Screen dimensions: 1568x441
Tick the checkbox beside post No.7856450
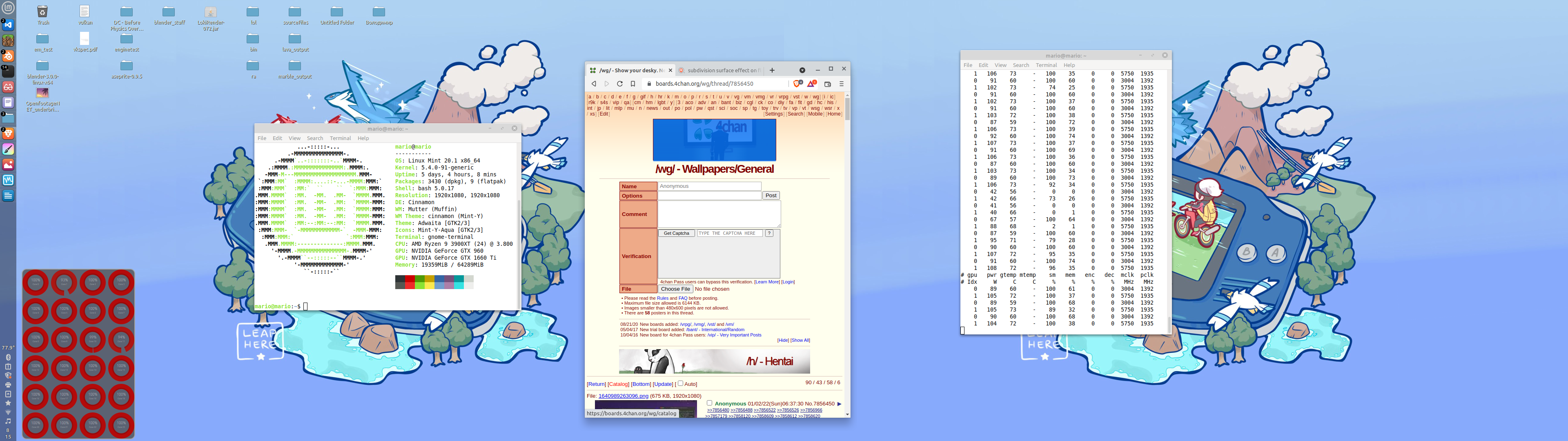coord(709,403)
